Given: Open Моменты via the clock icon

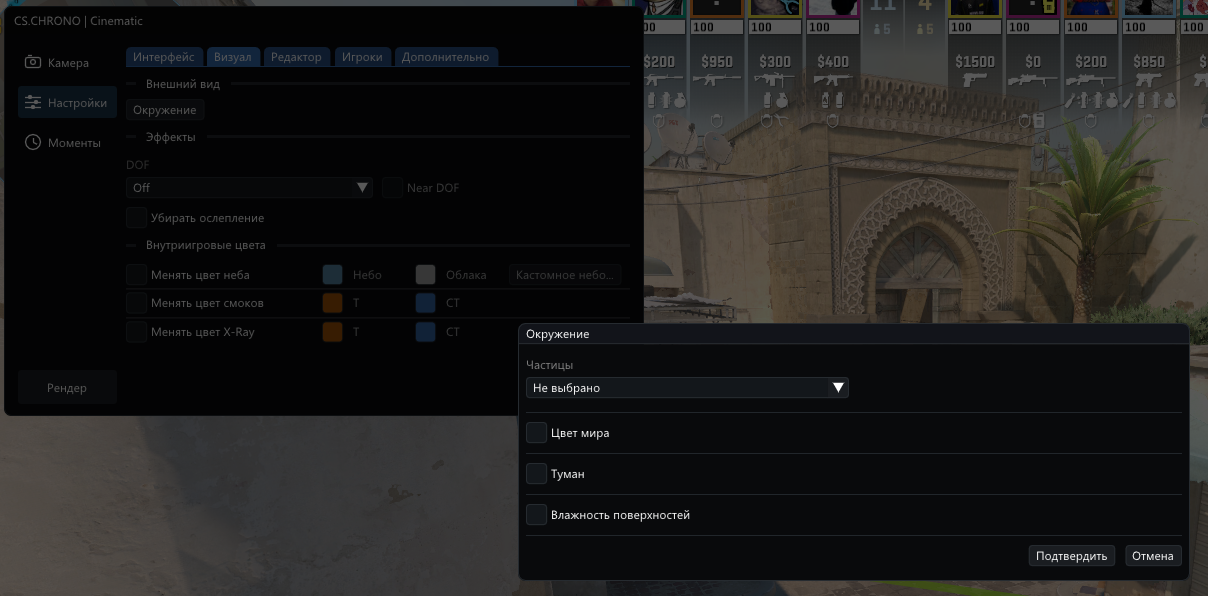Looking at the screenshot, I should click(x=33, y=142).
